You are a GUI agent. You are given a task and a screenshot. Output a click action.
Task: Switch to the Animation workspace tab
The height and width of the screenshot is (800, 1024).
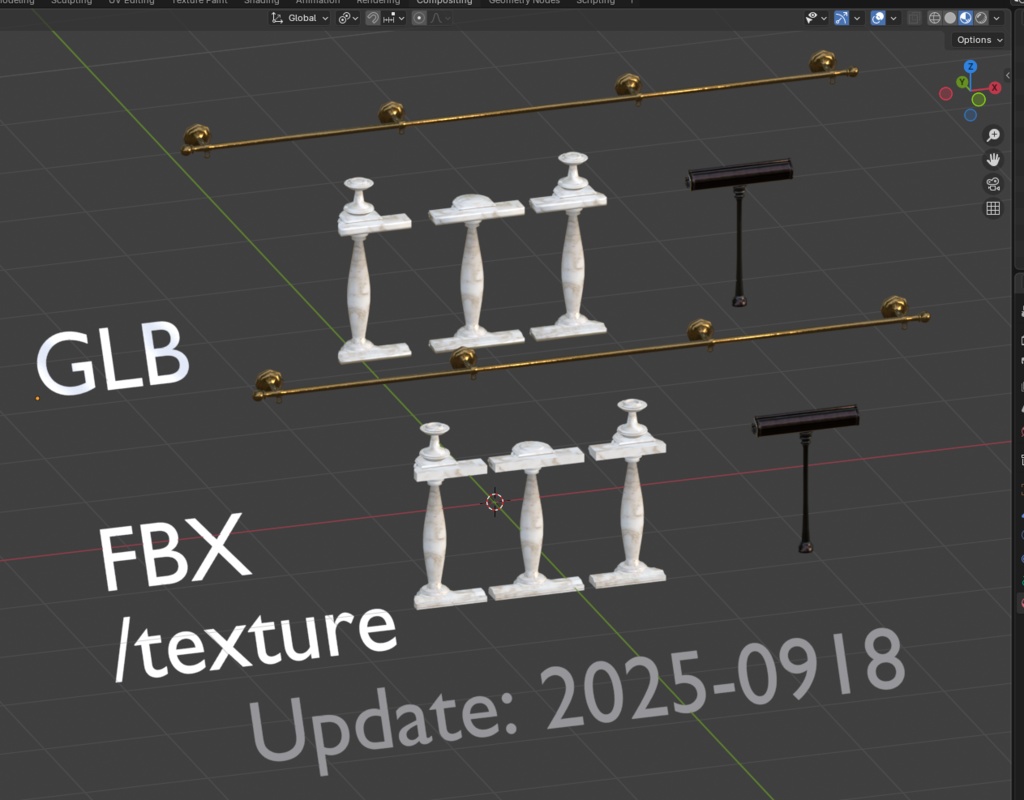317,2
